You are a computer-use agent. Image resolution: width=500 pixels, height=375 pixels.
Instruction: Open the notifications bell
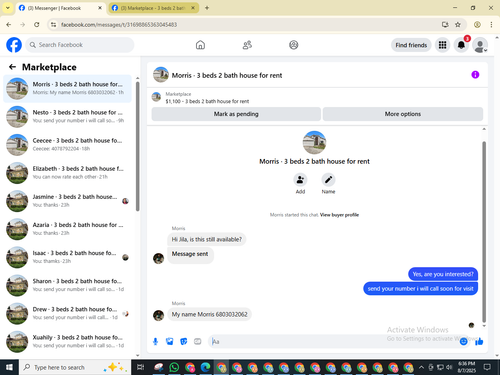(x=461, y=45)
